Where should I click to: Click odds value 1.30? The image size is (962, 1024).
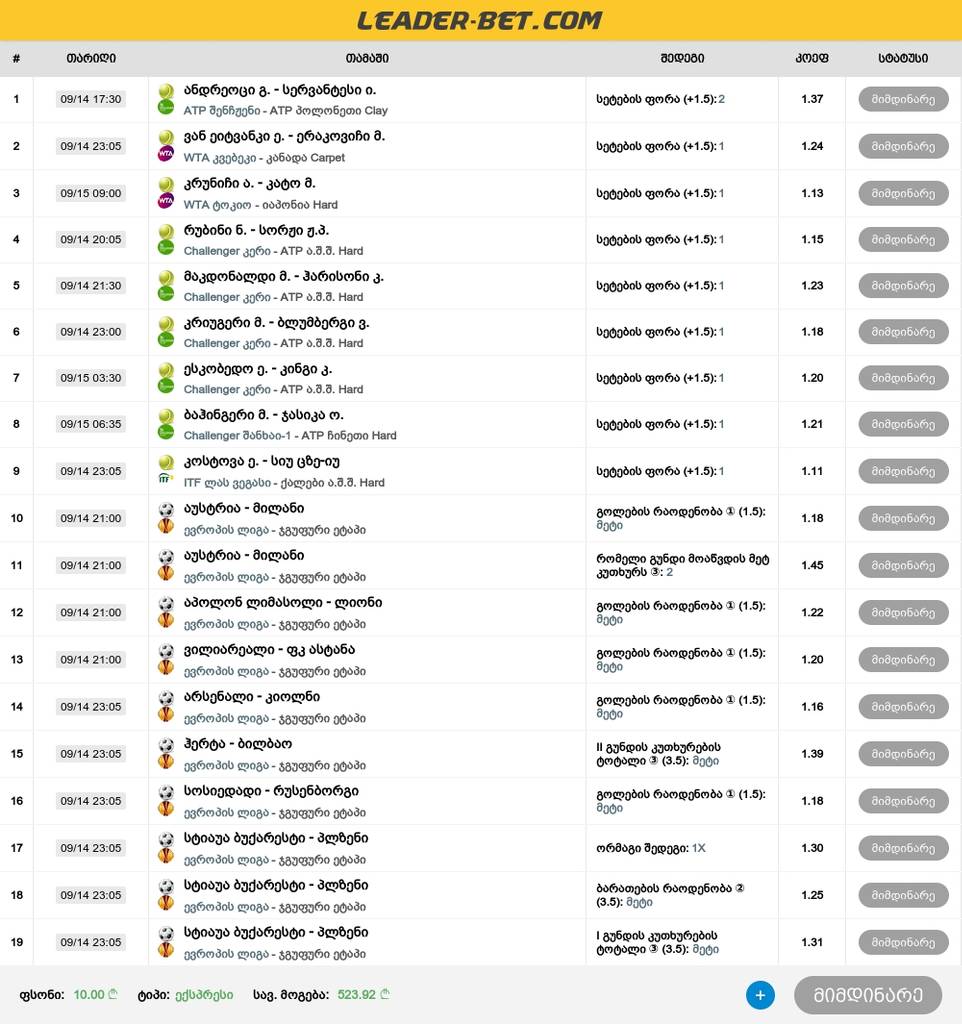pos(812,848)
